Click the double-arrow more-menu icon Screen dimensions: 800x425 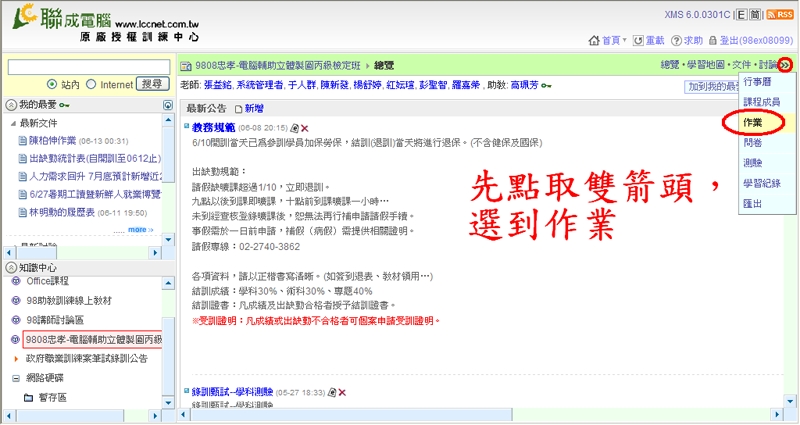click(x=787, y=65)
